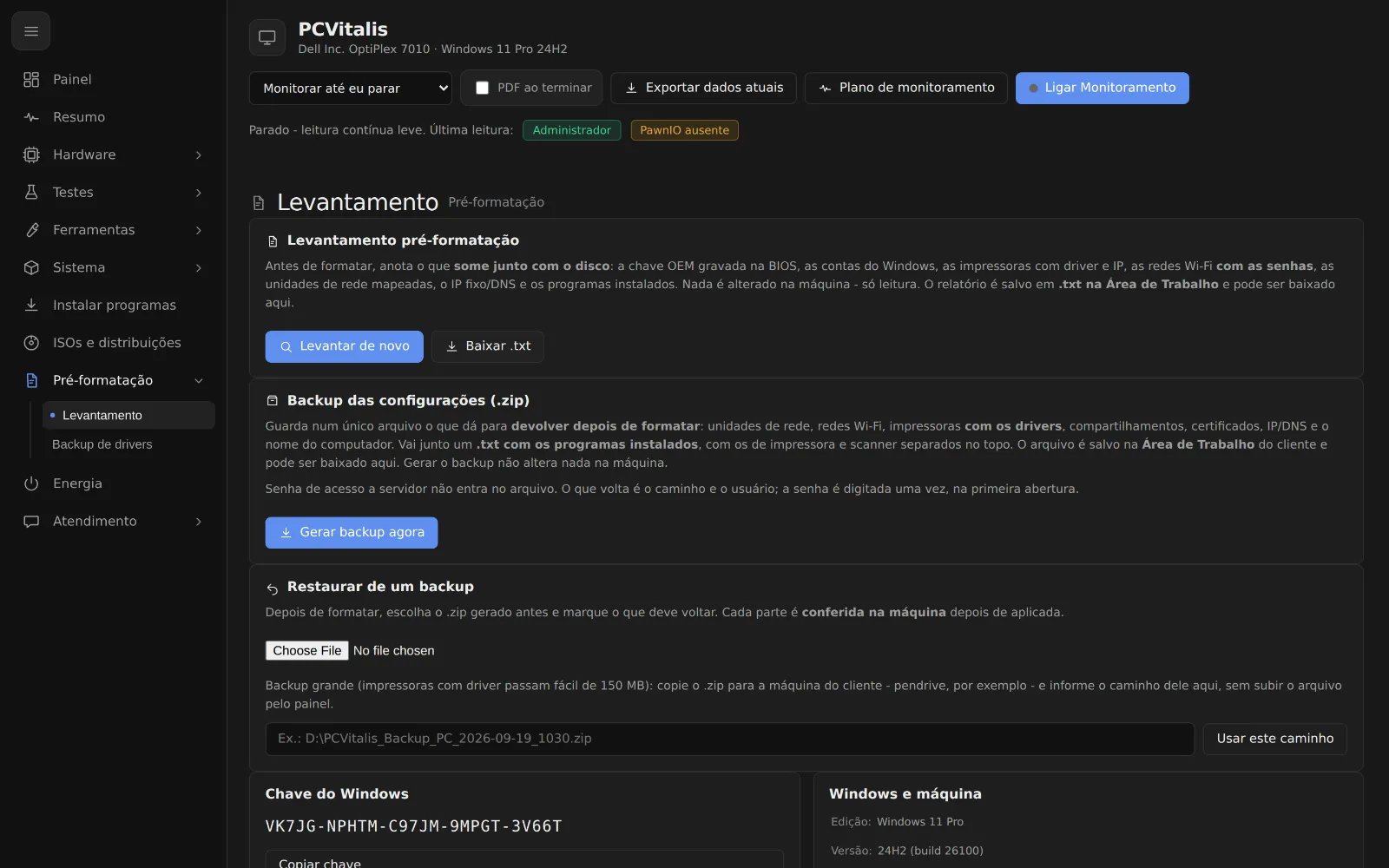Click Levantar de novo button
This screenshot has width=1389, height=868.
pyautogui.click(x=344, y=346)
